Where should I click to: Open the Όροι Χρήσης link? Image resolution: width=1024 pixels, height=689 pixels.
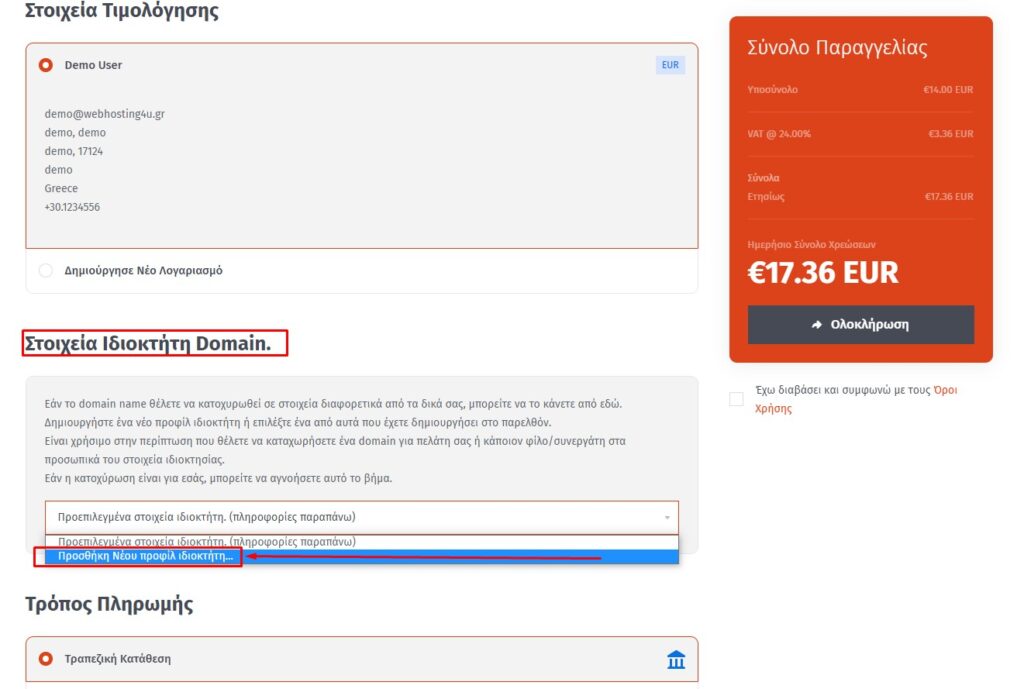[x=856, y=399]
